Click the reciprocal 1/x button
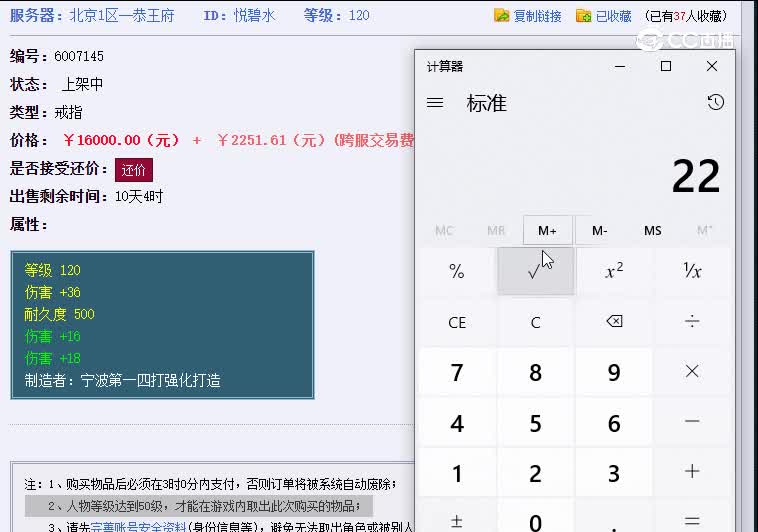Viewport: 758px width, 532px height. point(692,271)
